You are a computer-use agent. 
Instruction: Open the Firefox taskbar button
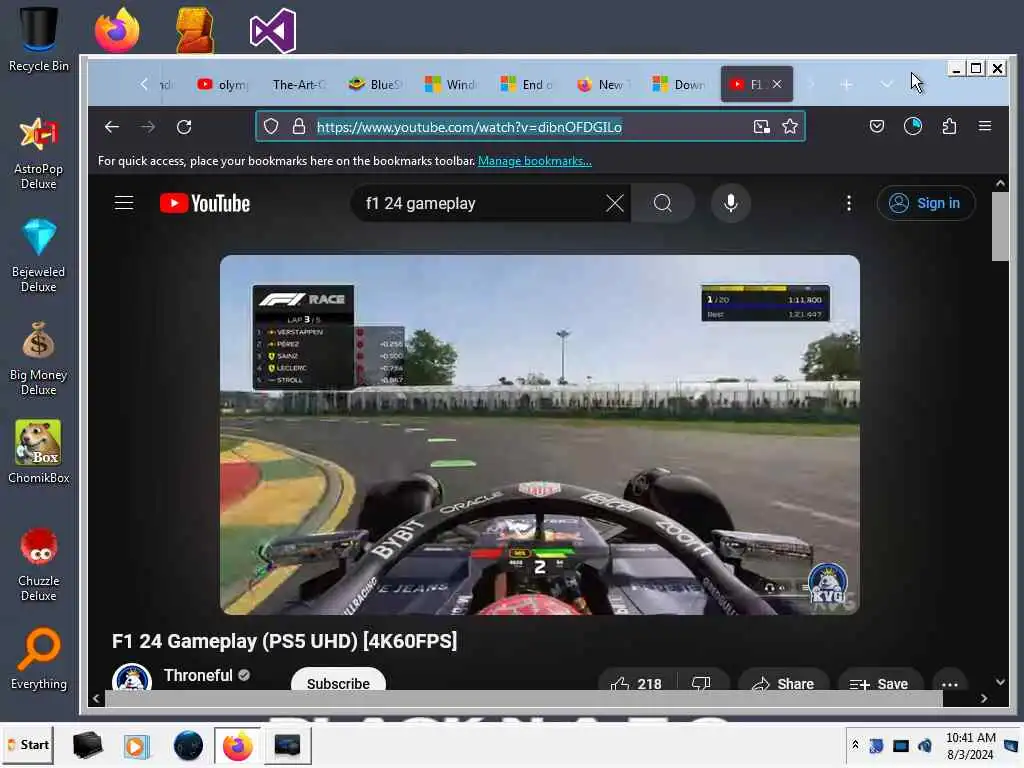click(x=237, y=745)
